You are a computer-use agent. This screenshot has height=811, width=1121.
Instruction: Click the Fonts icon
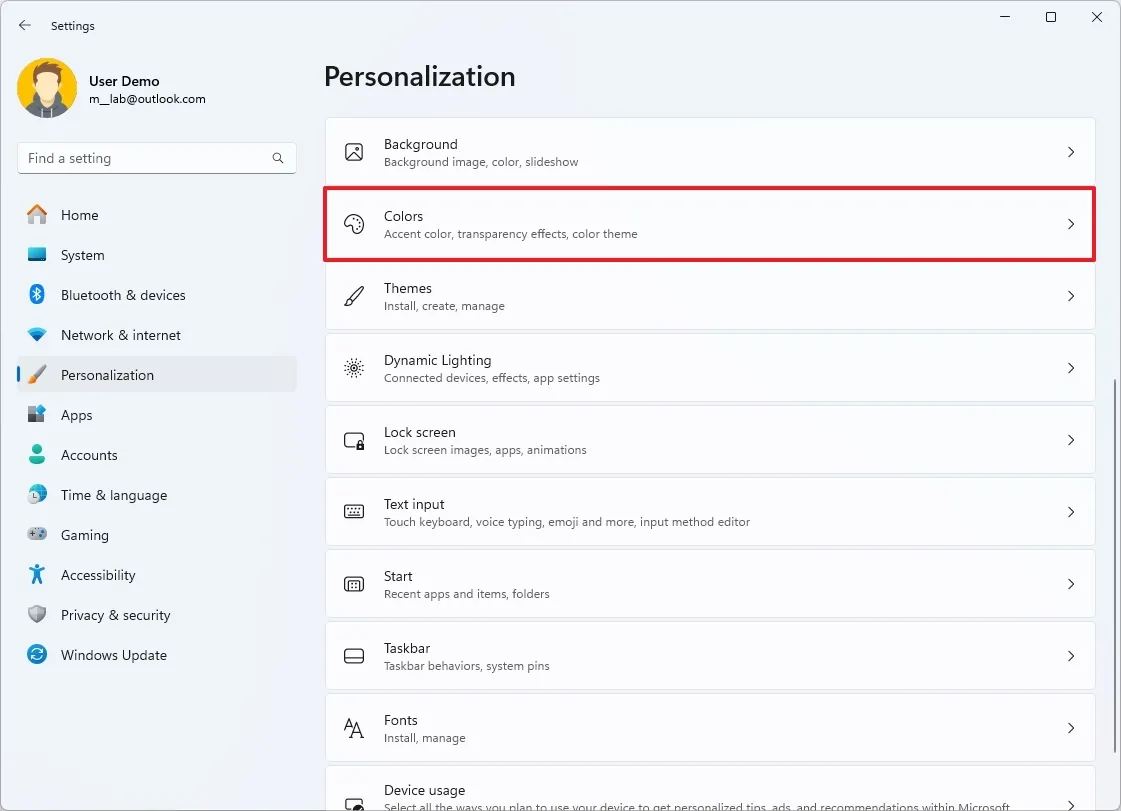(x=354, y=728)
